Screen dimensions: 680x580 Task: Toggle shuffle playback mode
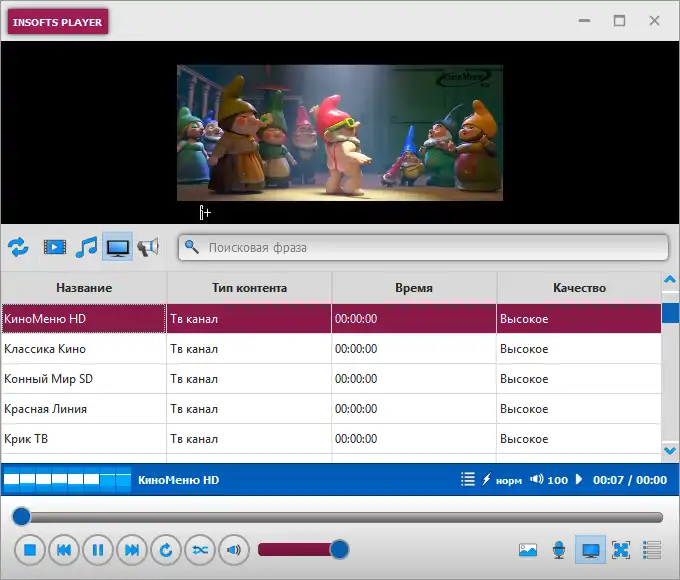click(200, 550)
